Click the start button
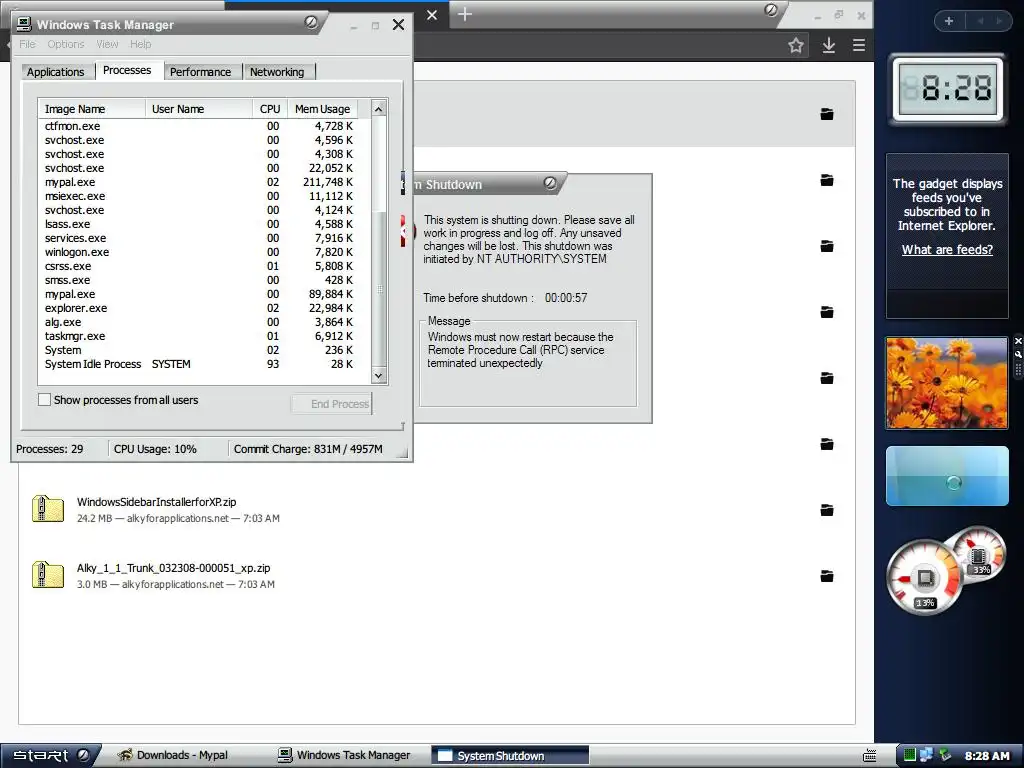1024x768 pixels. (x=50, y=756)
